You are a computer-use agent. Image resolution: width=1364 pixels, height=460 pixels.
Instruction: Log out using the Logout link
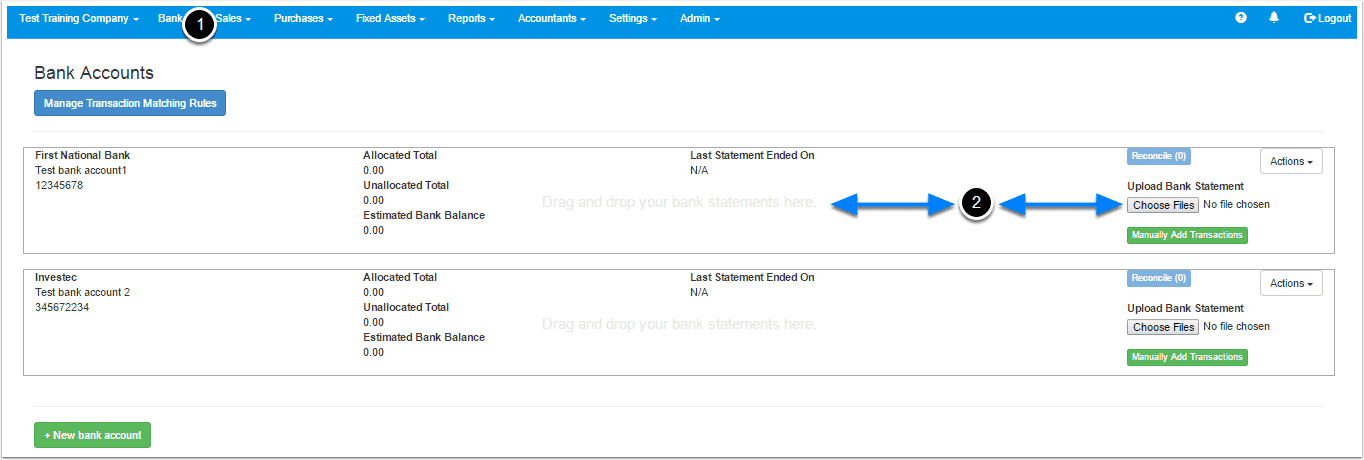coord(1328,18)
